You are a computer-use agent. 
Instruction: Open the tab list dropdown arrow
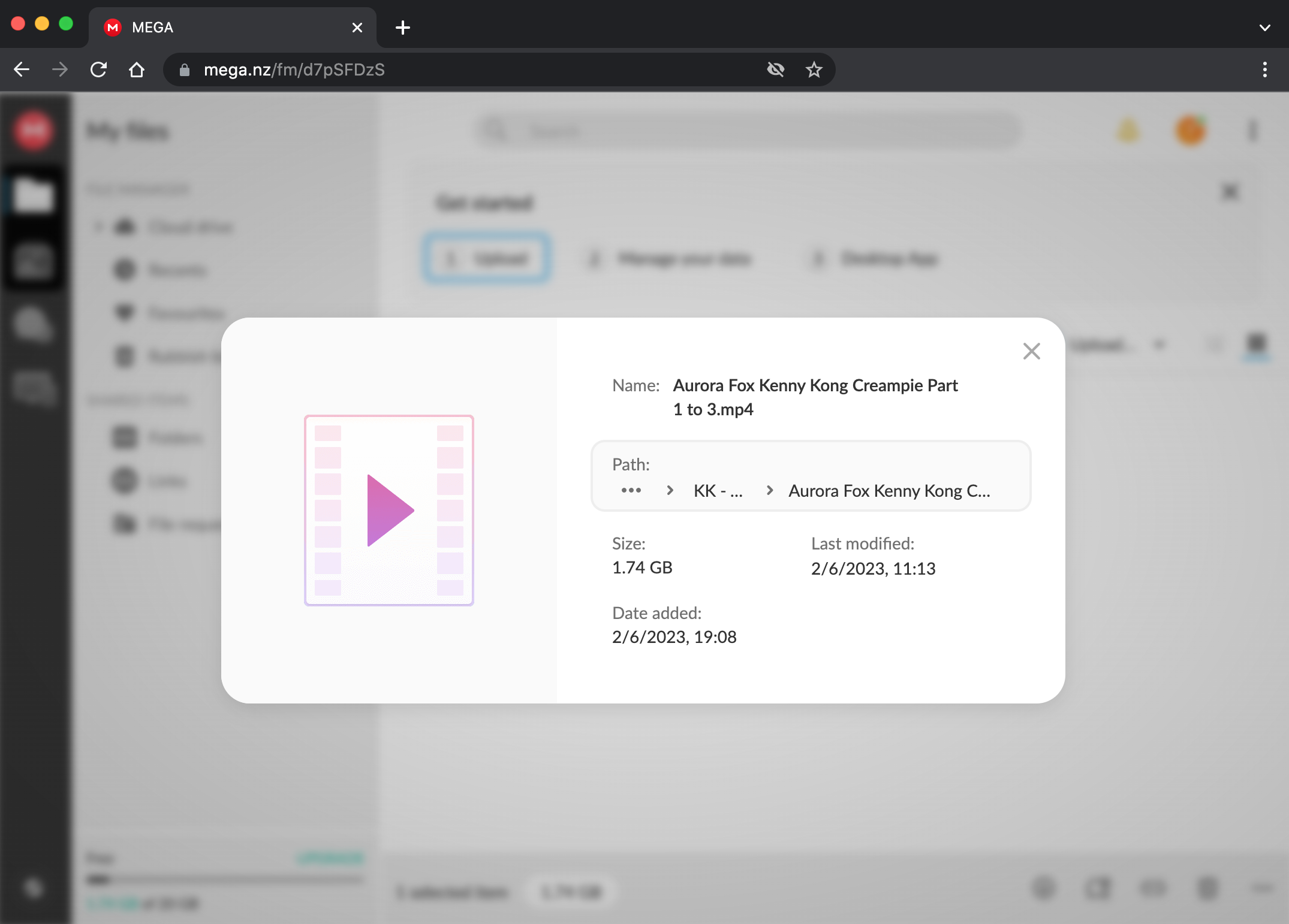(x=1264, y=28)
